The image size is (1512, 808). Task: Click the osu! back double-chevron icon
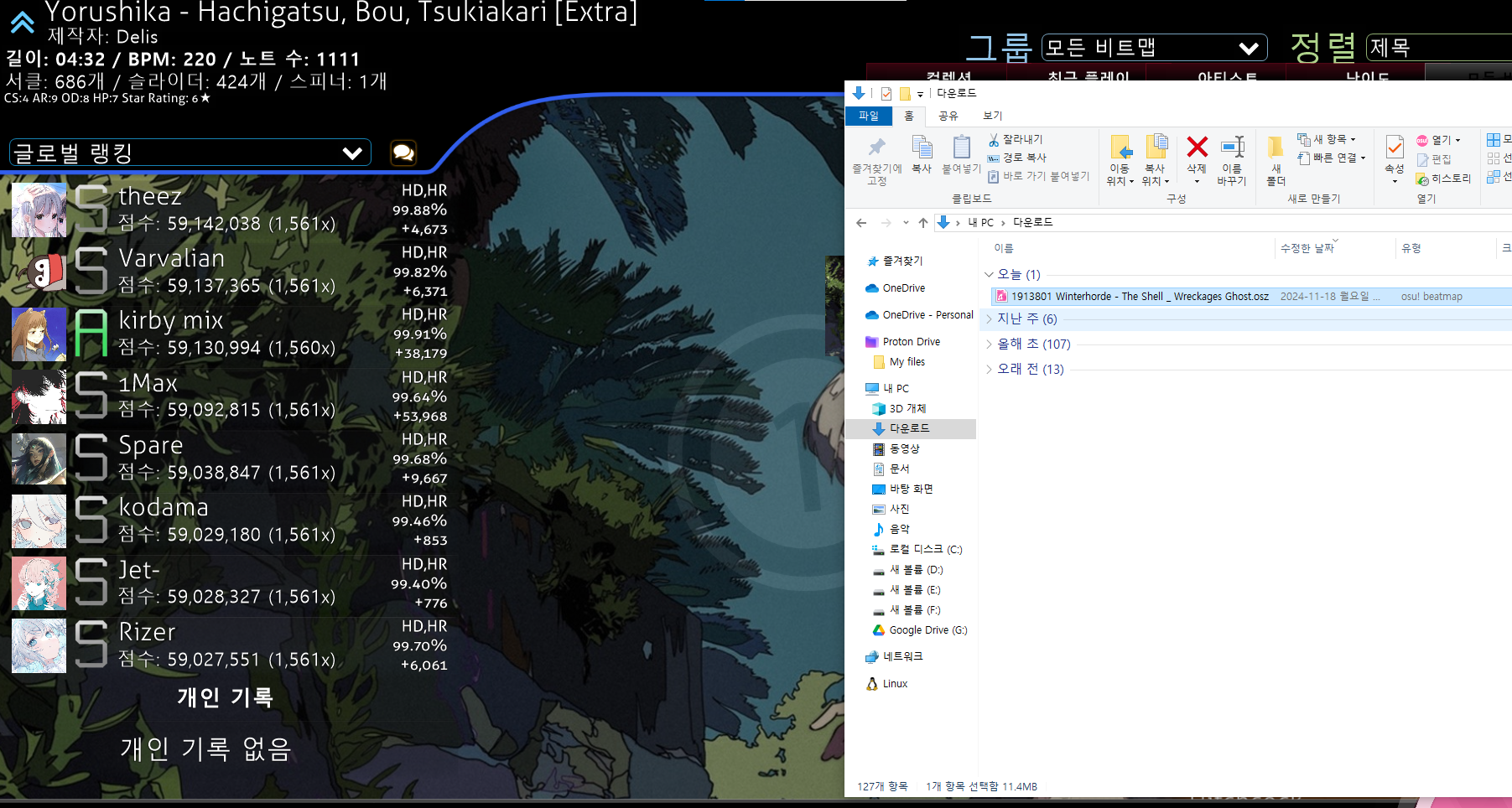pyautogui.click(x=22, y=23)
